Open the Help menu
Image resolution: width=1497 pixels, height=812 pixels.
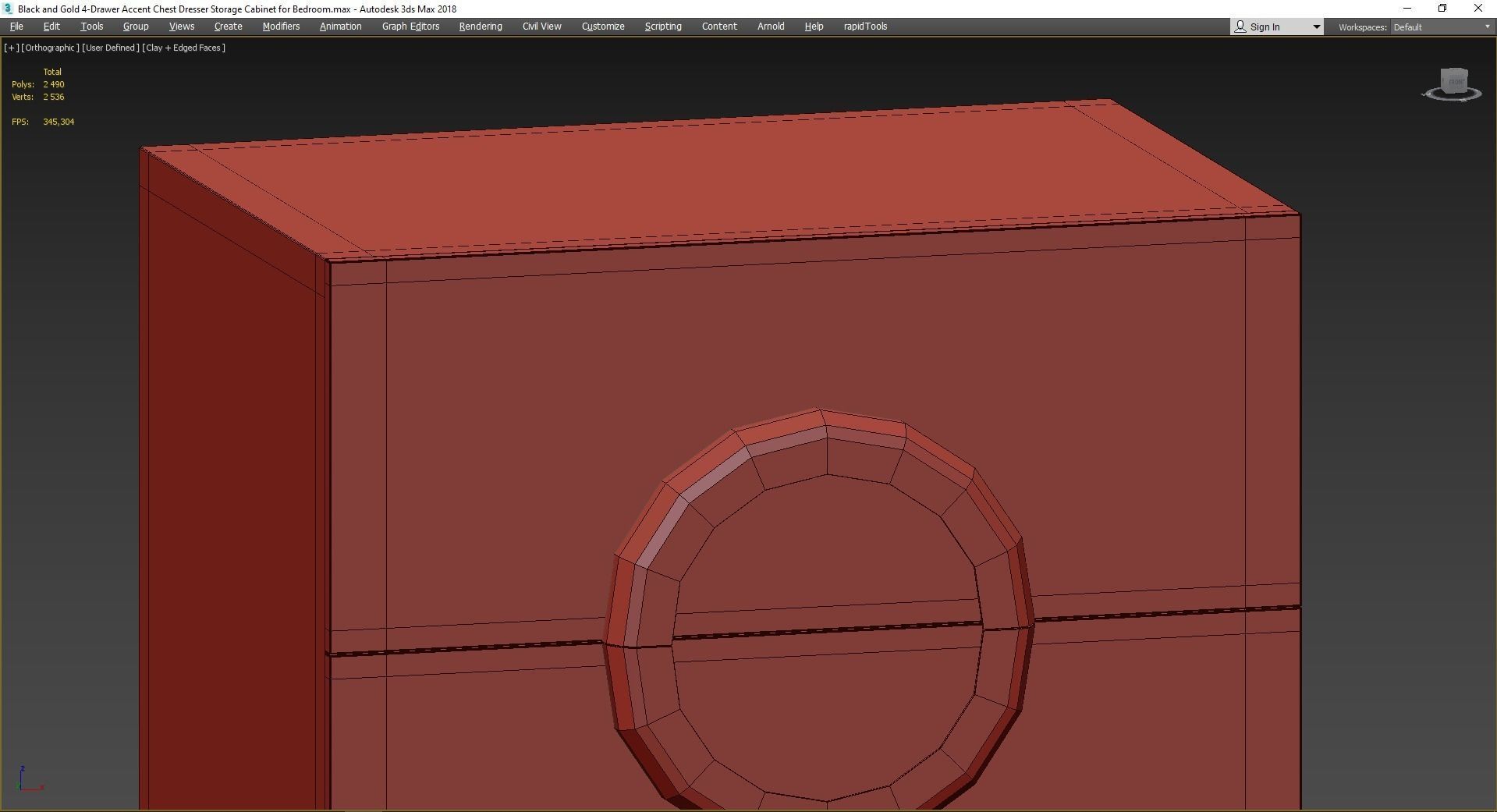pos(814,27)
